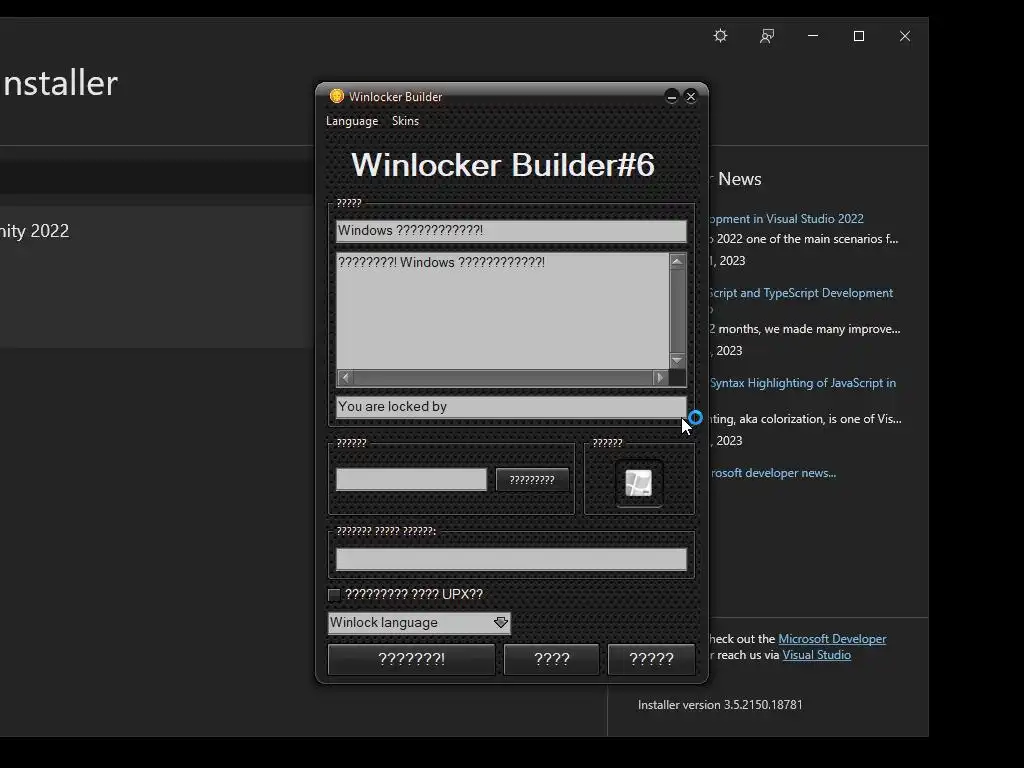The height and width of the screenshot is (768, 1024).
Task: Maximize the Visual Studio Installer window
Action: coord(859,36)
